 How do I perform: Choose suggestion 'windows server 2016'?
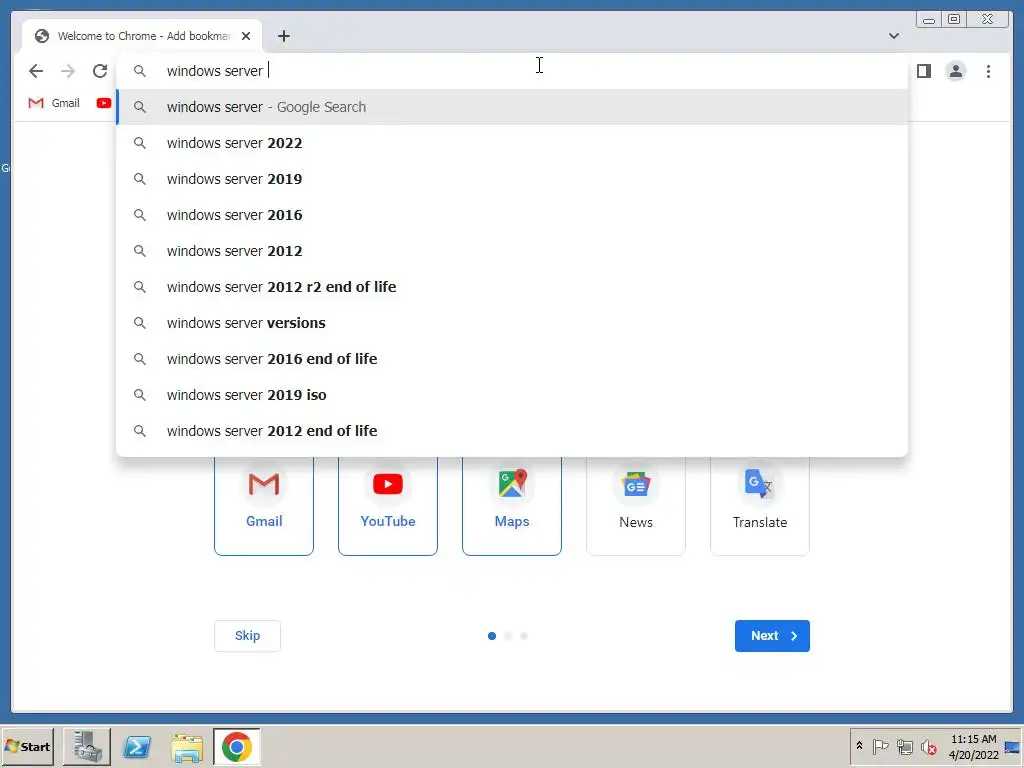point(512,214)
